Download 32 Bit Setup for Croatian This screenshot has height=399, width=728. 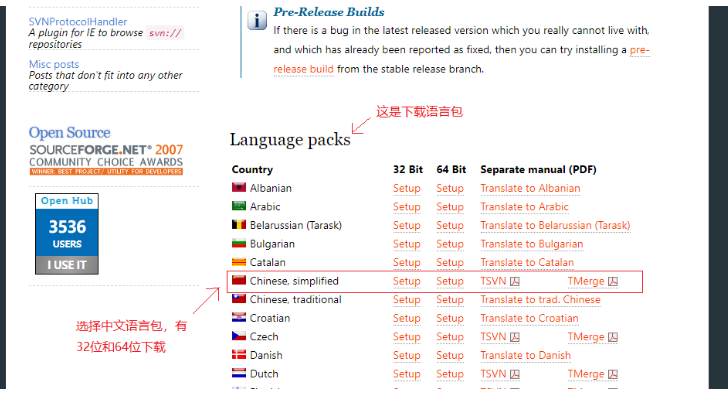407,319
